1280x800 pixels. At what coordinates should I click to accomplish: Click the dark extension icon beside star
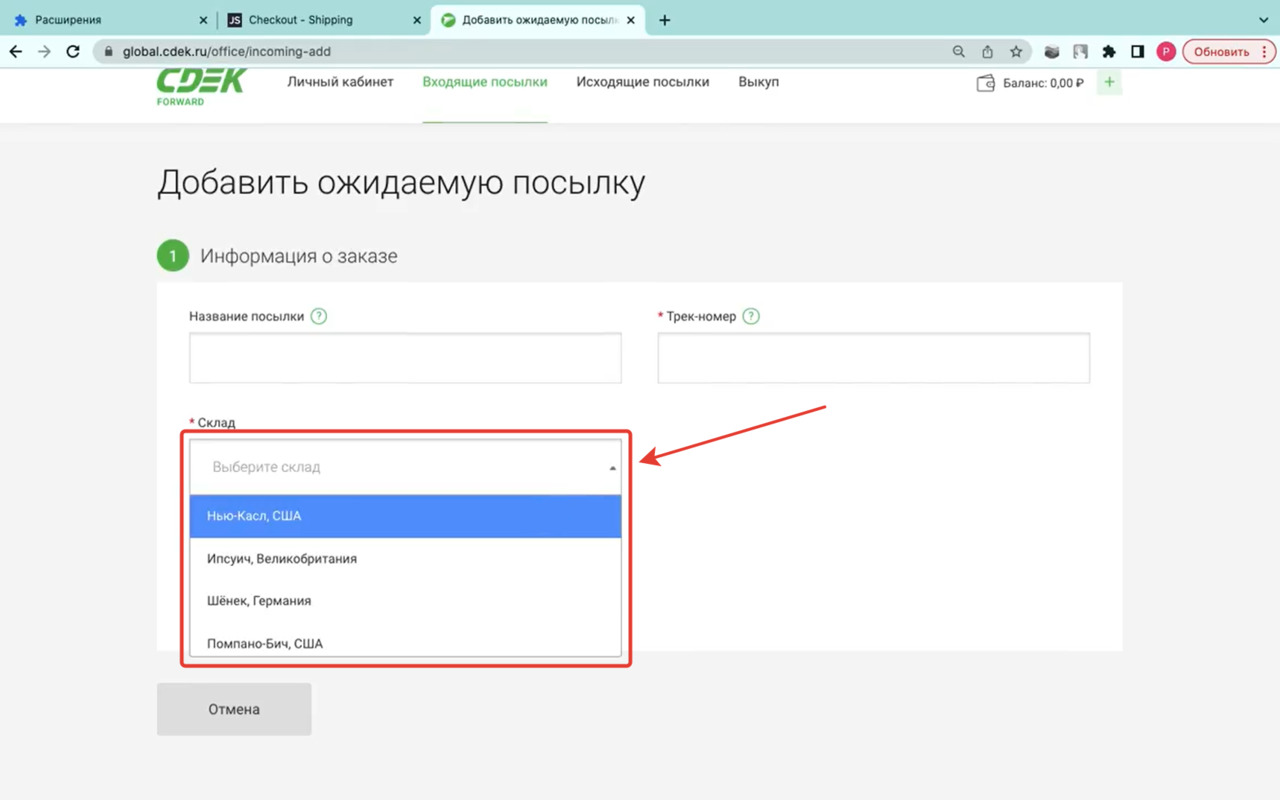coord(1051,52)
